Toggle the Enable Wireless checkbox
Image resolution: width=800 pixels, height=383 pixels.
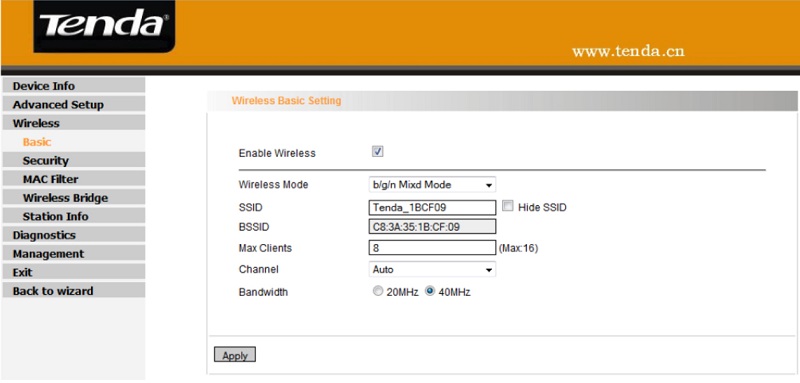378,152
